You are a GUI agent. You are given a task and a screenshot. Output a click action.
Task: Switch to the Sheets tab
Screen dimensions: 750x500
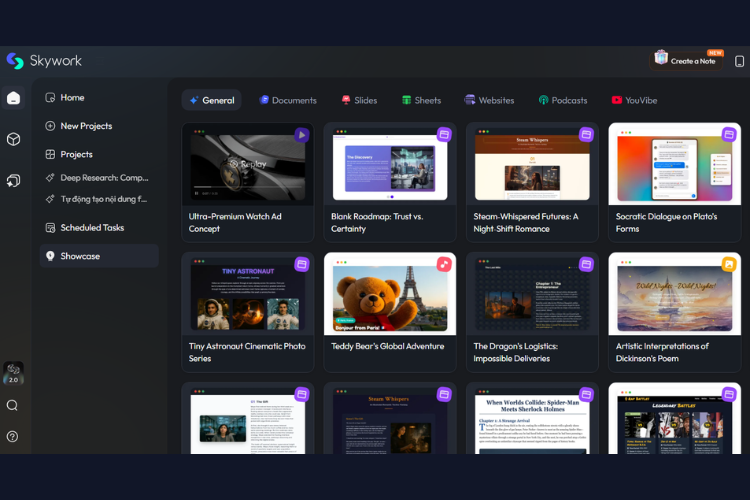421,100
